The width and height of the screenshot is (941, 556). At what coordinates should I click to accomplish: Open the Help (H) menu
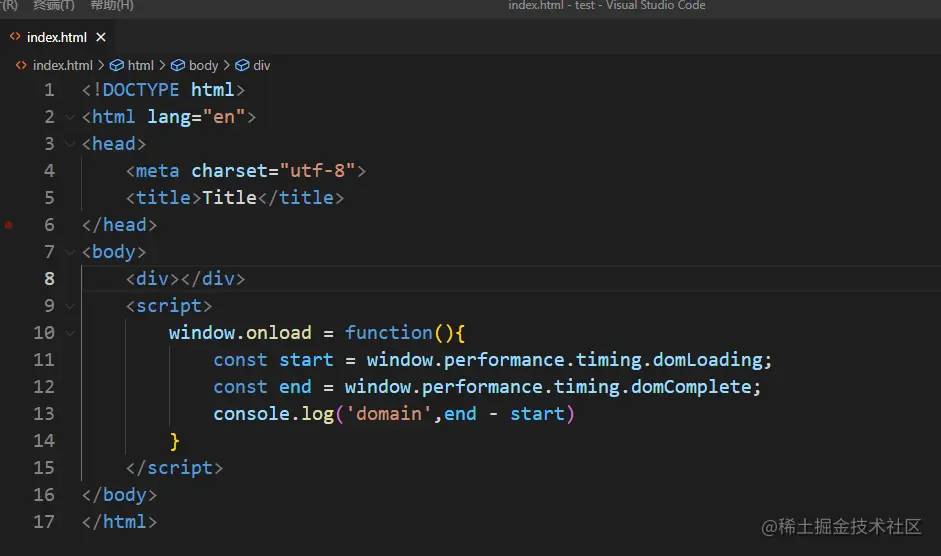112,5
